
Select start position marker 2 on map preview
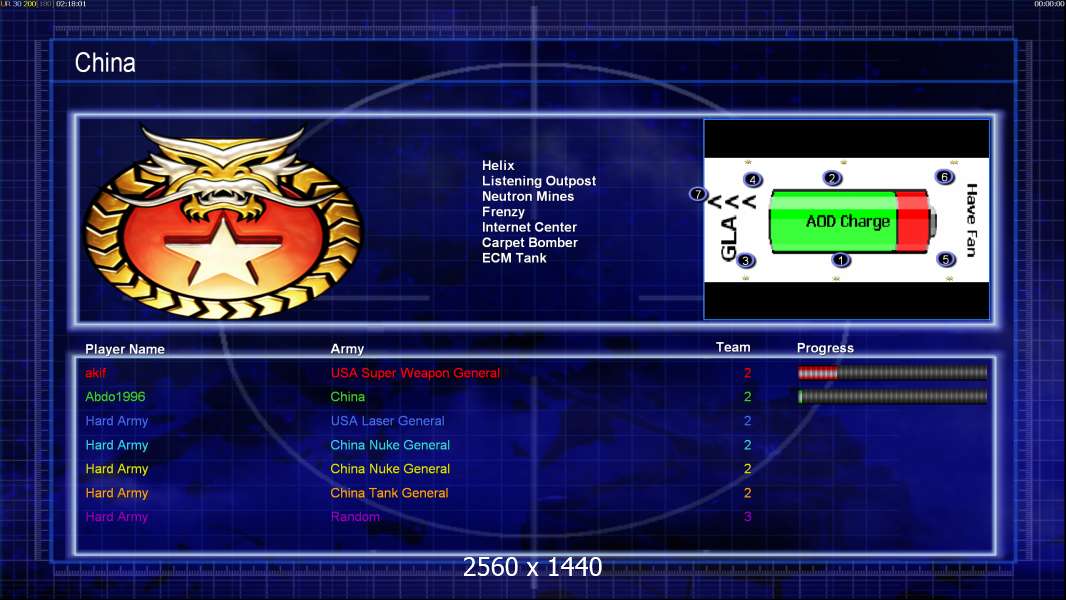tap(832, 178)
